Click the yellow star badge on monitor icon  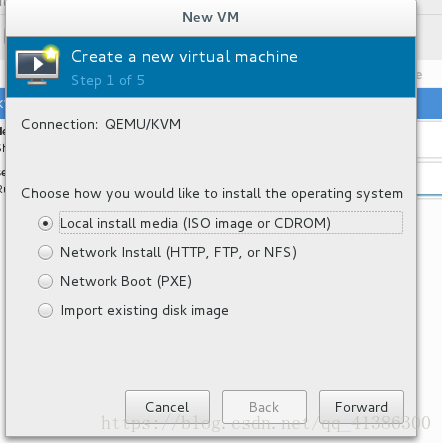pyautogui.click(x=51, y=53)
